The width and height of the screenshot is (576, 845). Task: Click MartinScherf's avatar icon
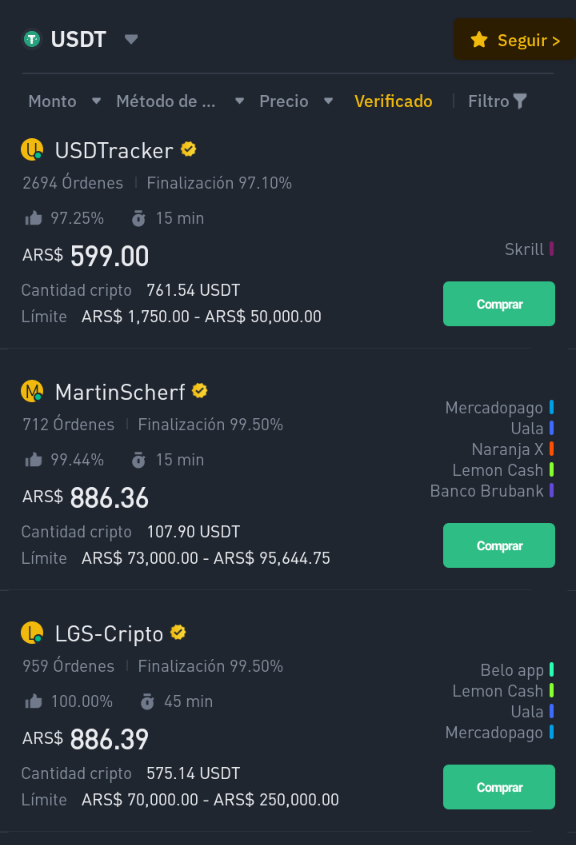[32, 391]
